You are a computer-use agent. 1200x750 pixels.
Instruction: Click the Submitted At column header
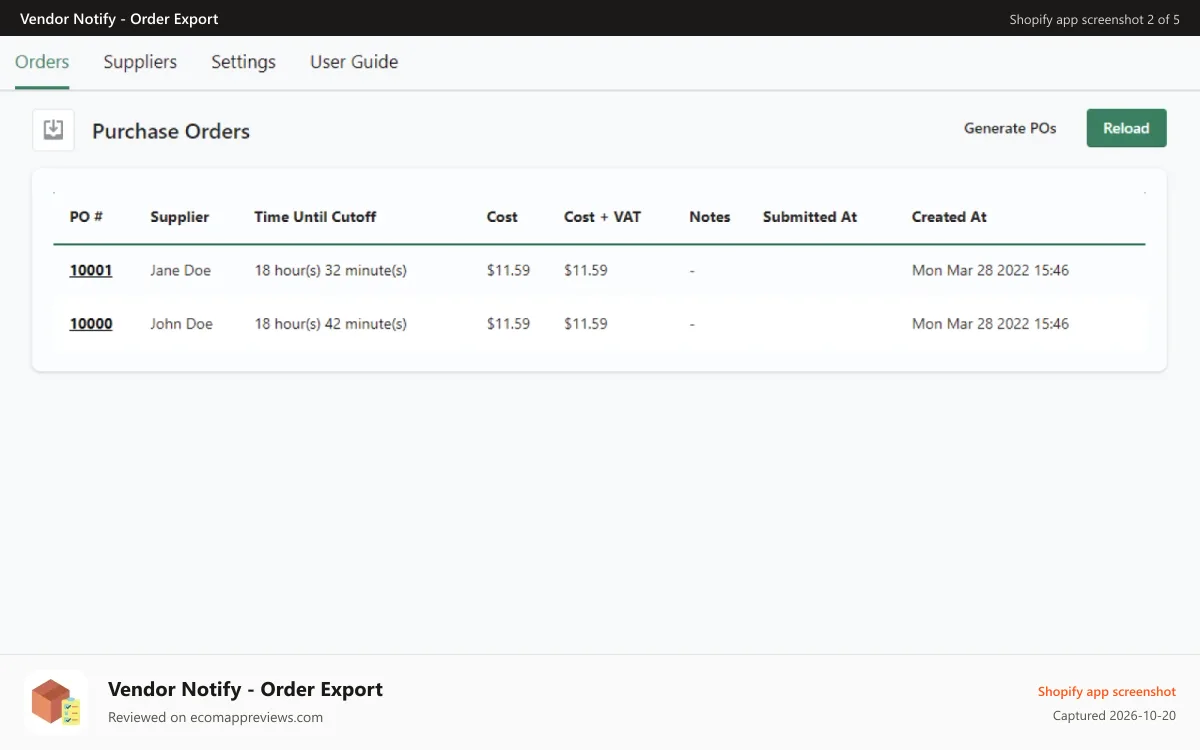[x=810, y=217]
